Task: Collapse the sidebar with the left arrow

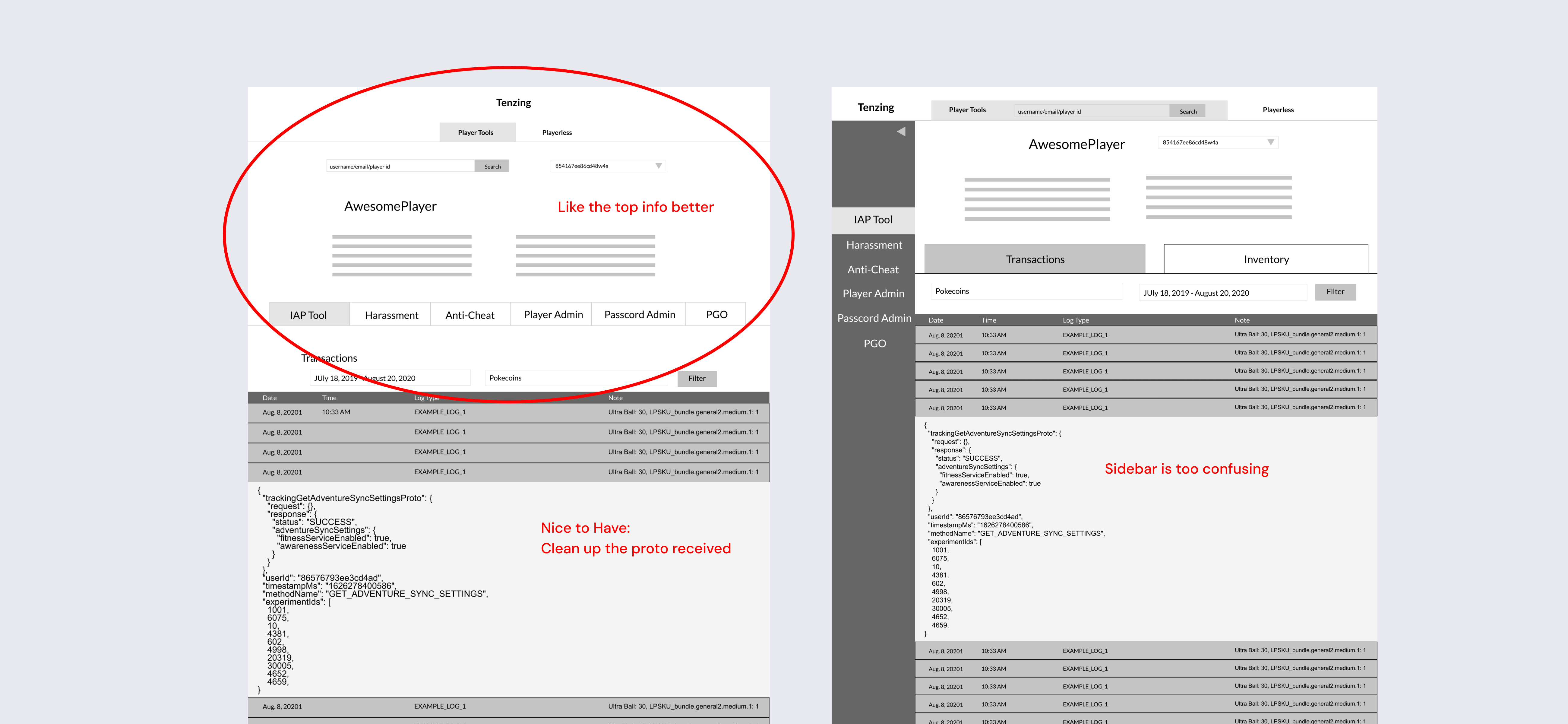Action: pyautogui.click(x=901, y=132)
